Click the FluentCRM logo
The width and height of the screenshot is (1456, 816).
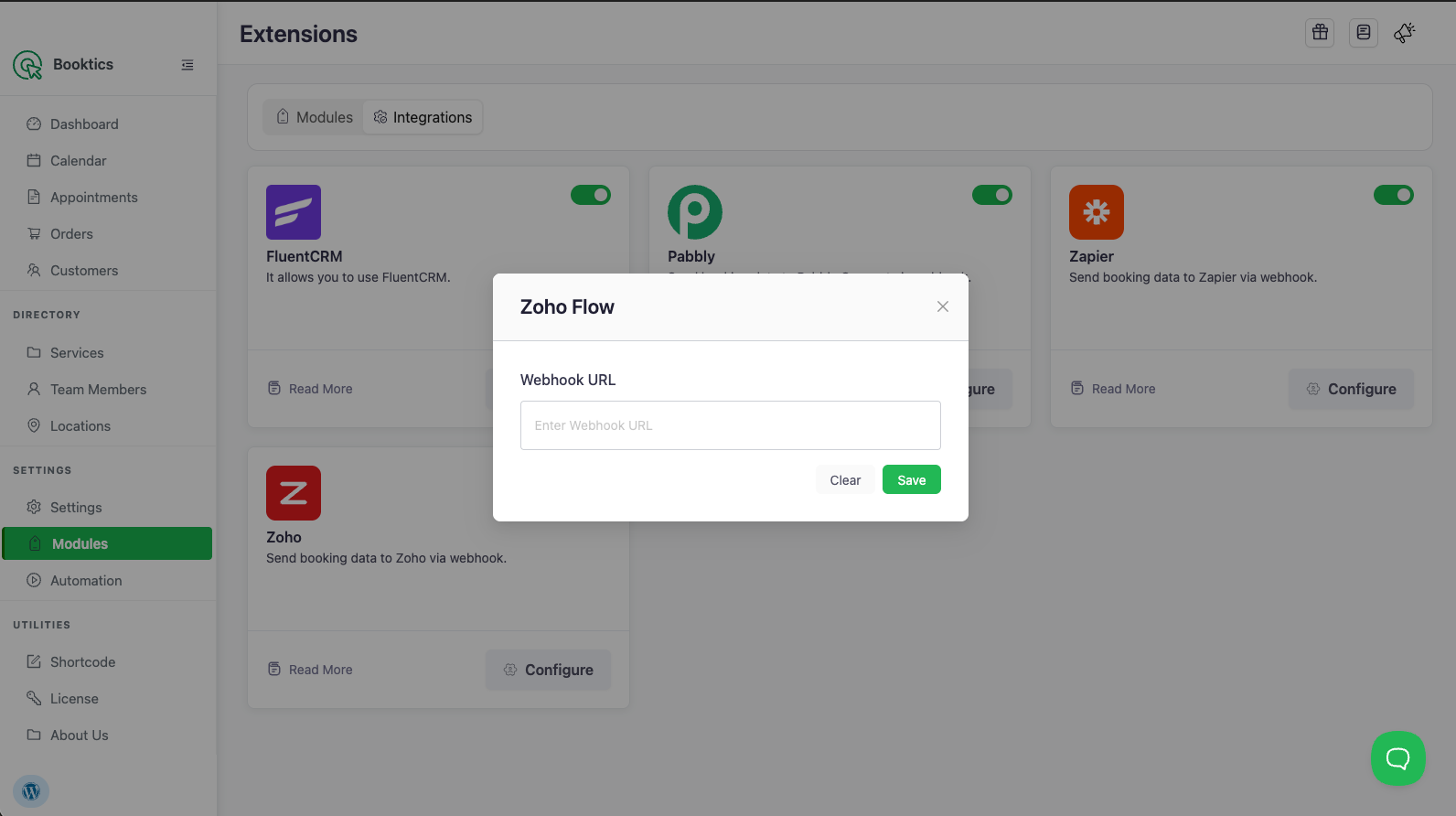pyautogui.click(x=294, y=212)
